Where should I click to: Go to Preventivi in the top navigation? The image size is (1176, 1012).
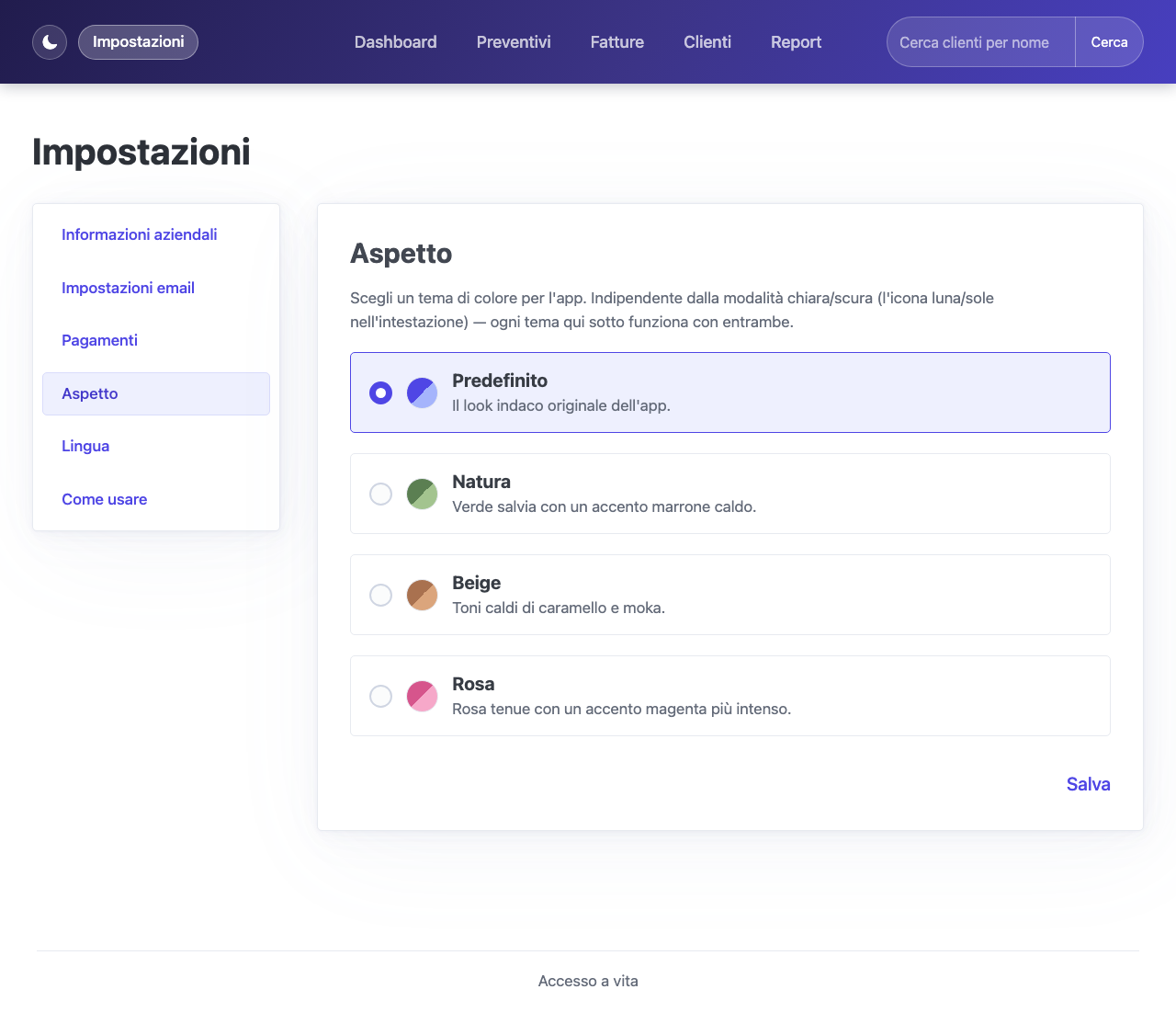coord(514,42)
